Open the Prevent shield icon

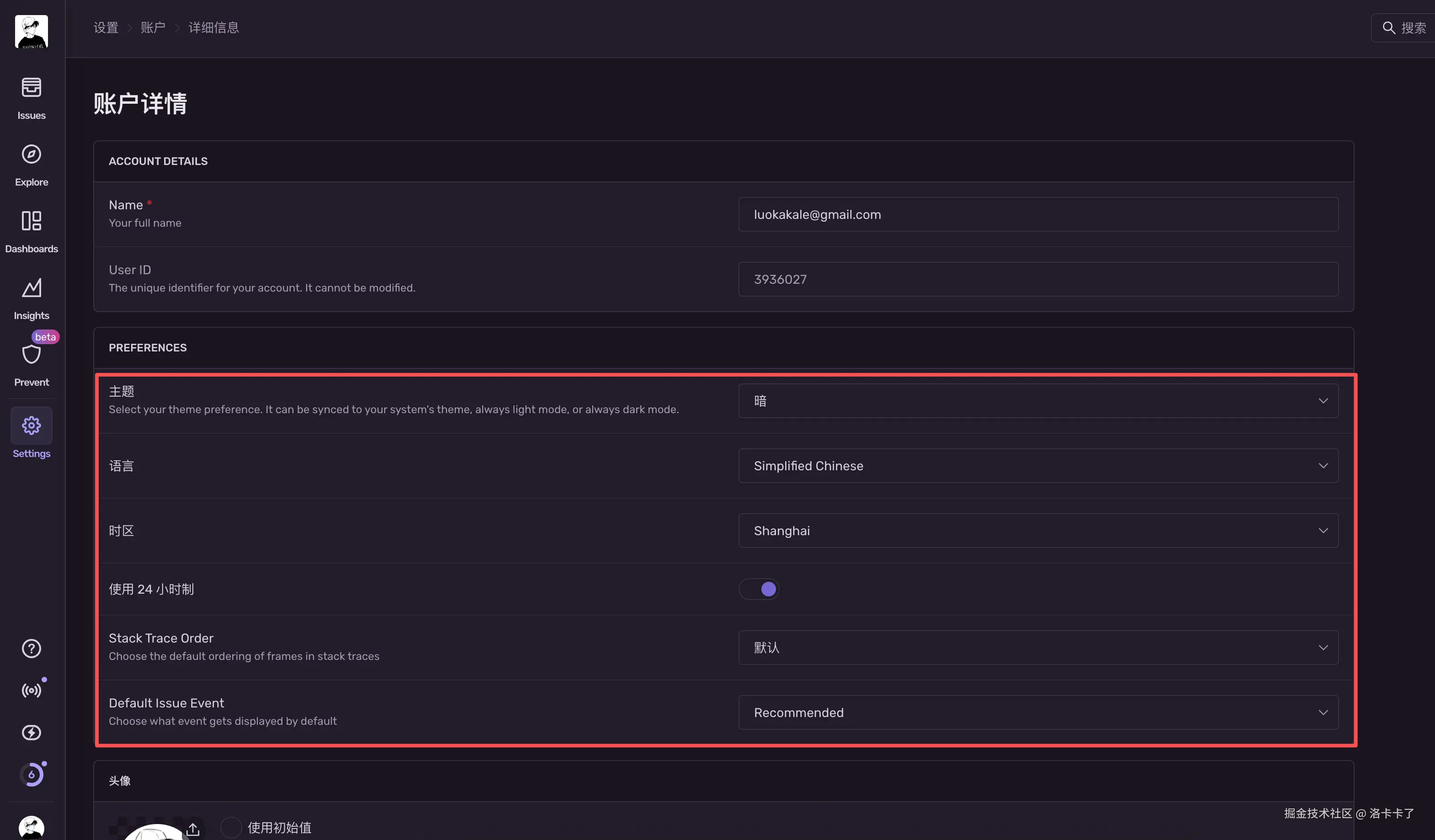[32, 354]
